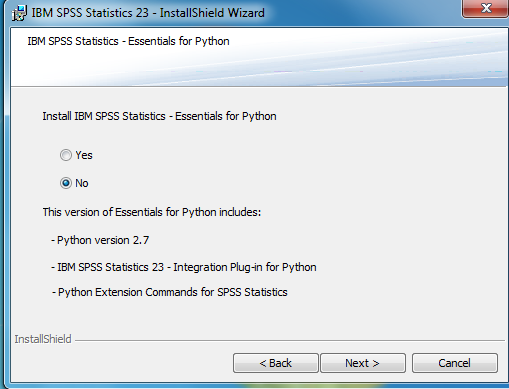The image size is (509, 389).
Task: Close the InstallShield Wizard window
Action: pyautogui.click(x=486, y=8)
